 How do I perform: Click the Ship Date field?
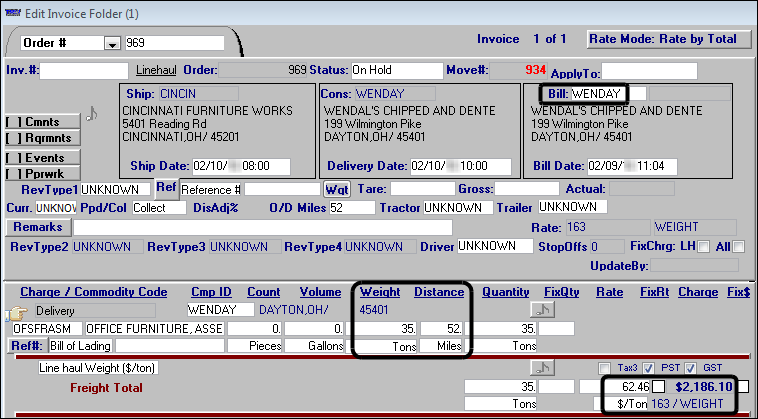tap(241, 166)
